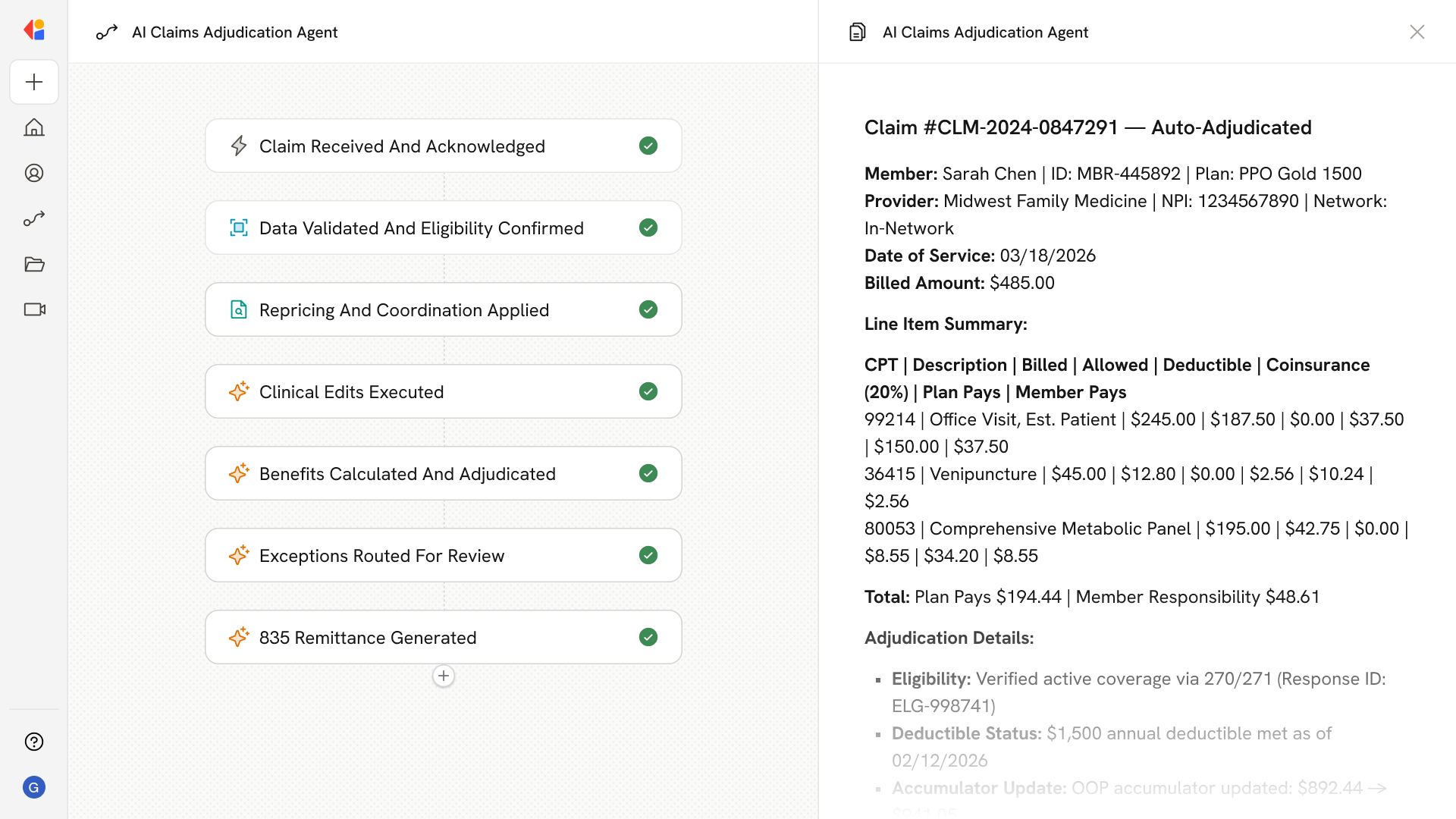
Task: Click the green check on 835 Remittance Generated
Action: click(648, 637)
